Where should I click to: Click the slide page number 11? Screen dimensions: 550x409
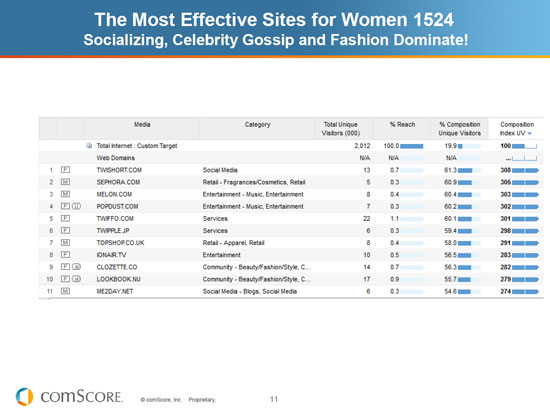[274, 399]
